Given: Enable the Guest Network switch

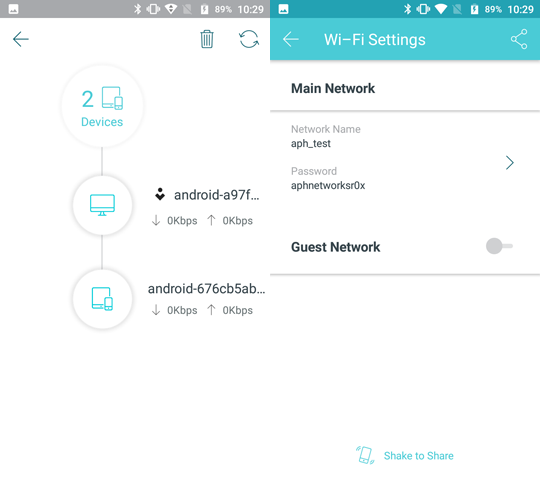Looking at the screenshot, I should pos(499,246).
